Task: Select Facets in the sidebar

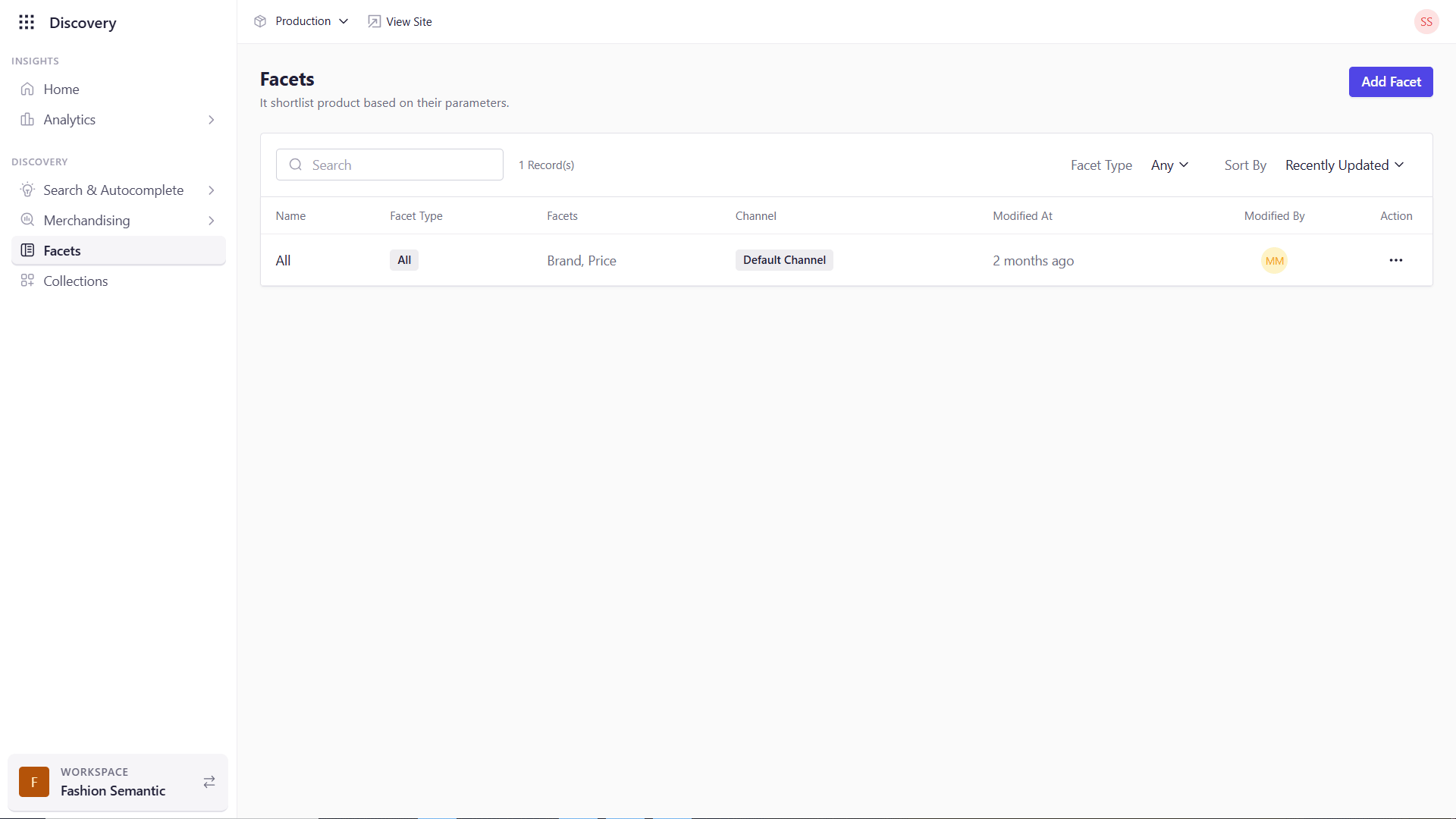Action: 62,251
